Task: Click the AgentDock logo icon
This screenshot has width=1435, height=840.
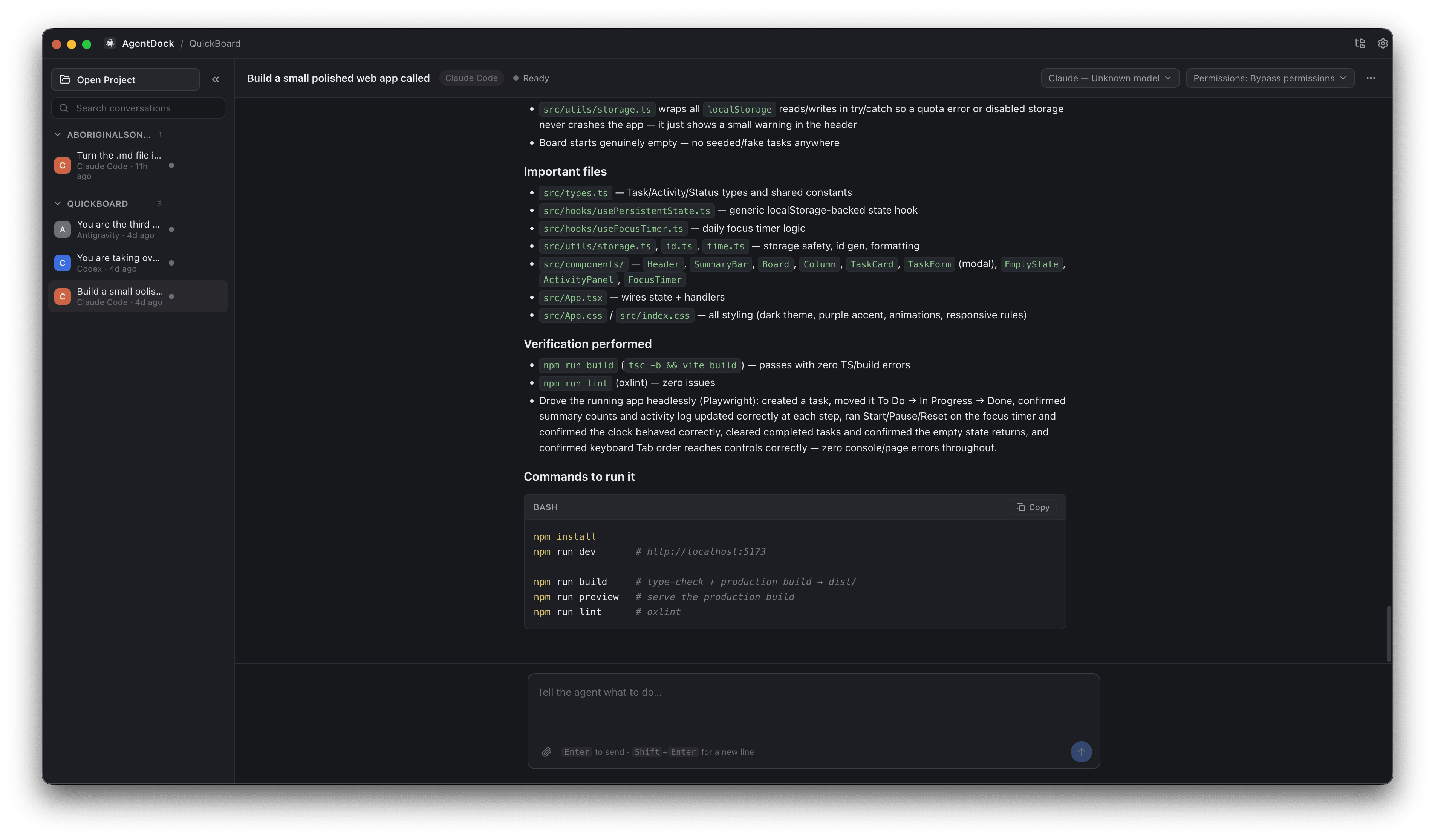Action: (x=110, y=43)
